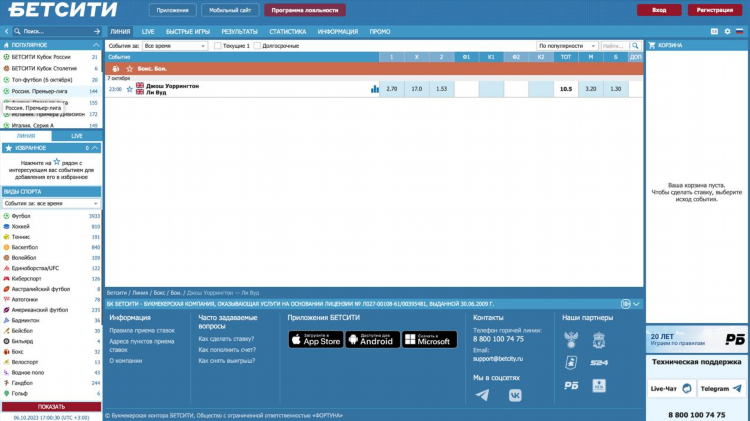Image resolution: width=750 pixels, height=421 pixels.
Task: Click the Liverpool partner logo
Action: click(x=599, y=340)
